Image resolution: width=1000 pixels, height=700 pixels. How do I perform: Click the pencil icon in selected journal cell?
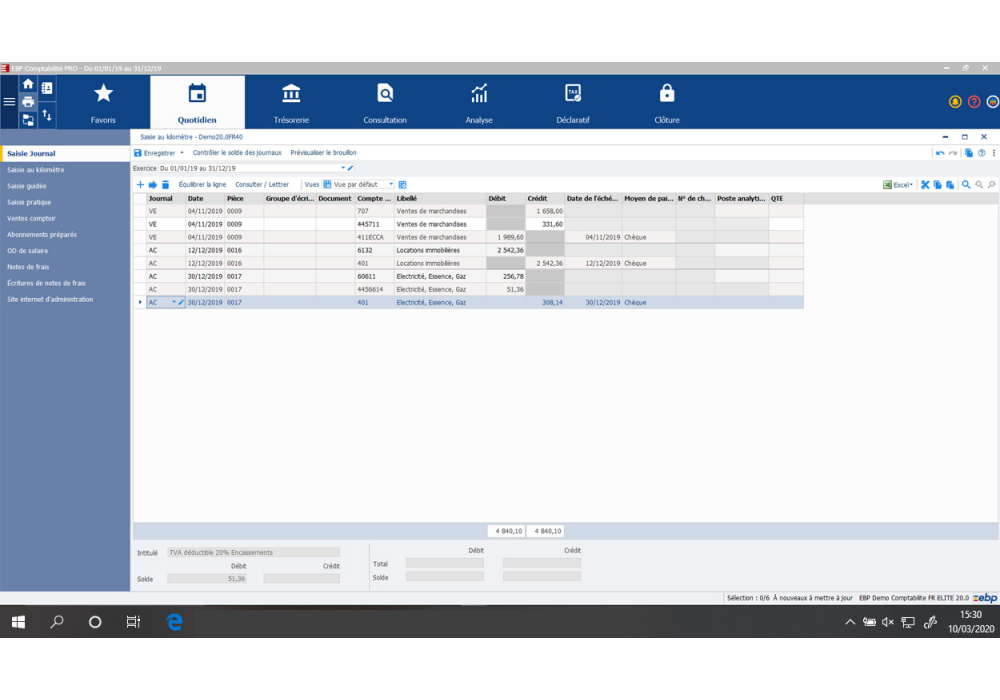pos(181,303)
